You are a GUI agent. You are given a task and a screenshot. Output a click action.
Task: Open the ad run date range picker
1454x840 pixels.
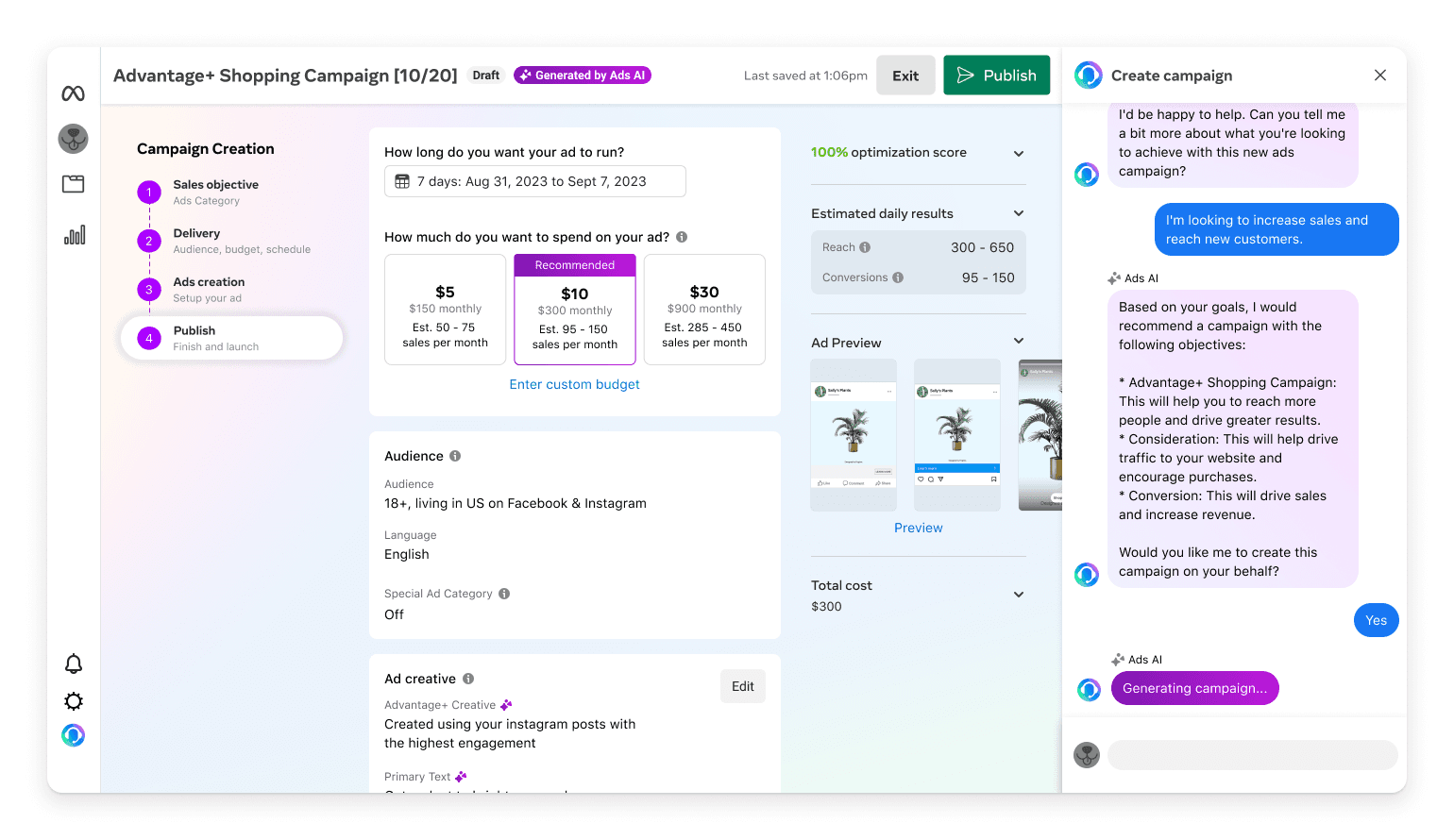click(535, 181)
